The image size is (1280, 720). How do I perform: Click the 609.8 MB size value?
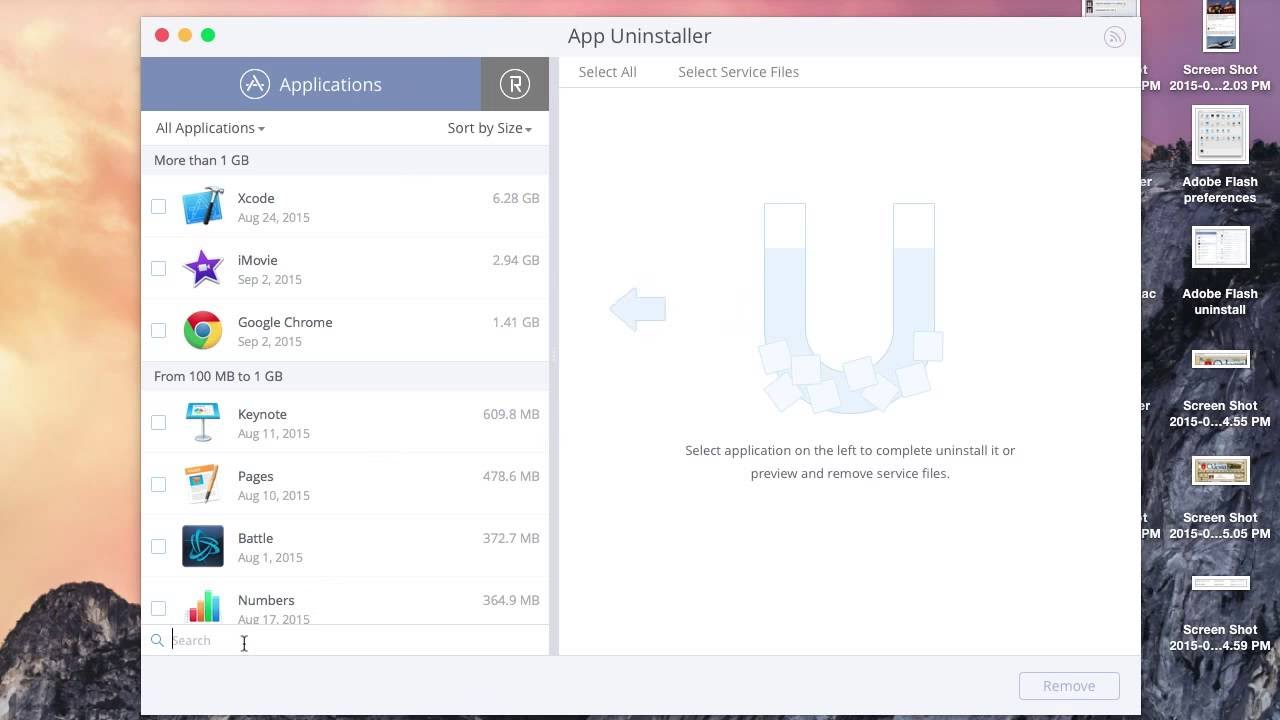click(x=511, y=414)
